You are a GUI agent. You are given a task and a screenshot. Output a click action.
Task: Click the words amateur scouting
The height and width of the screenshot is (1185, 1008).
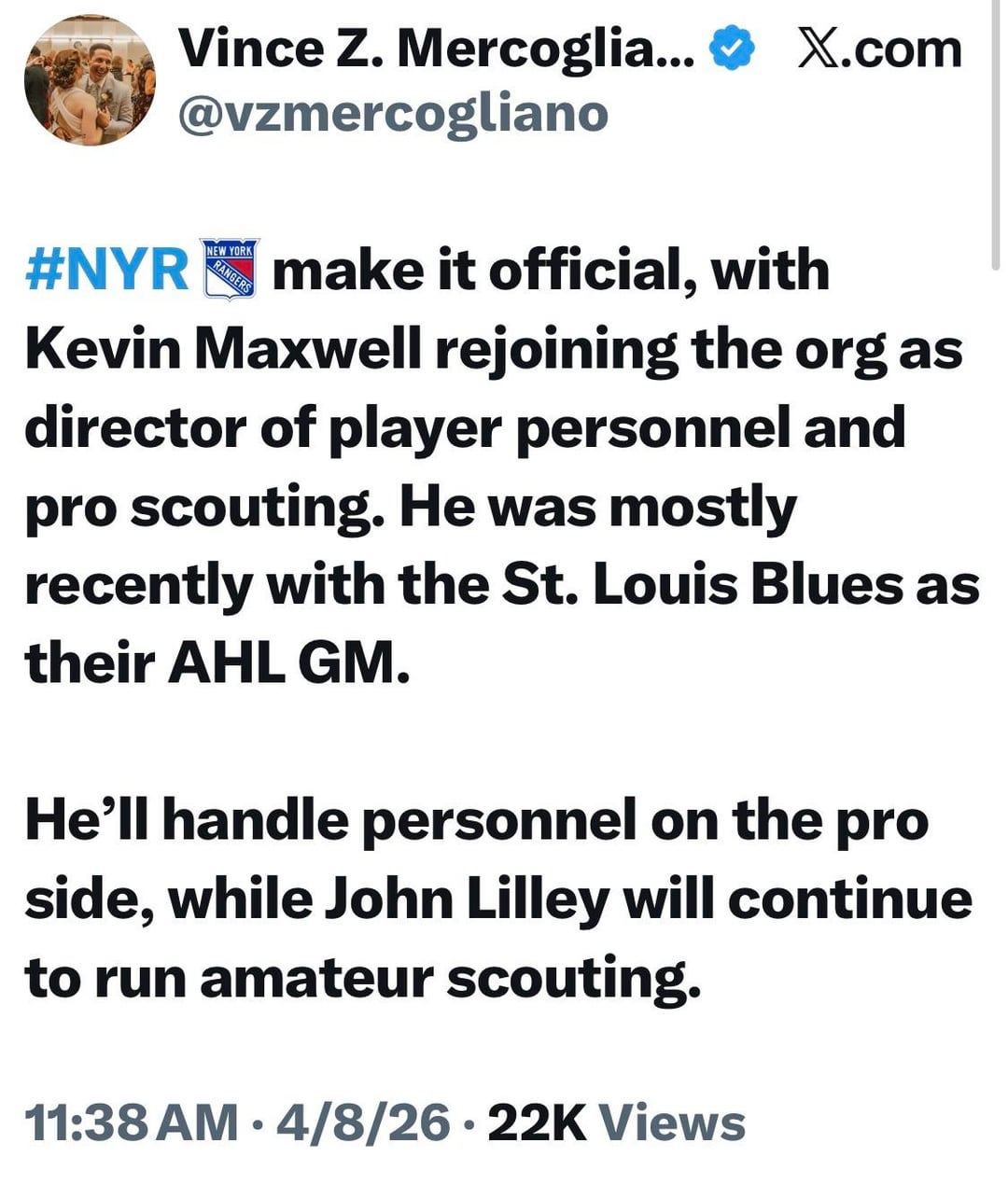click(449, 978)
